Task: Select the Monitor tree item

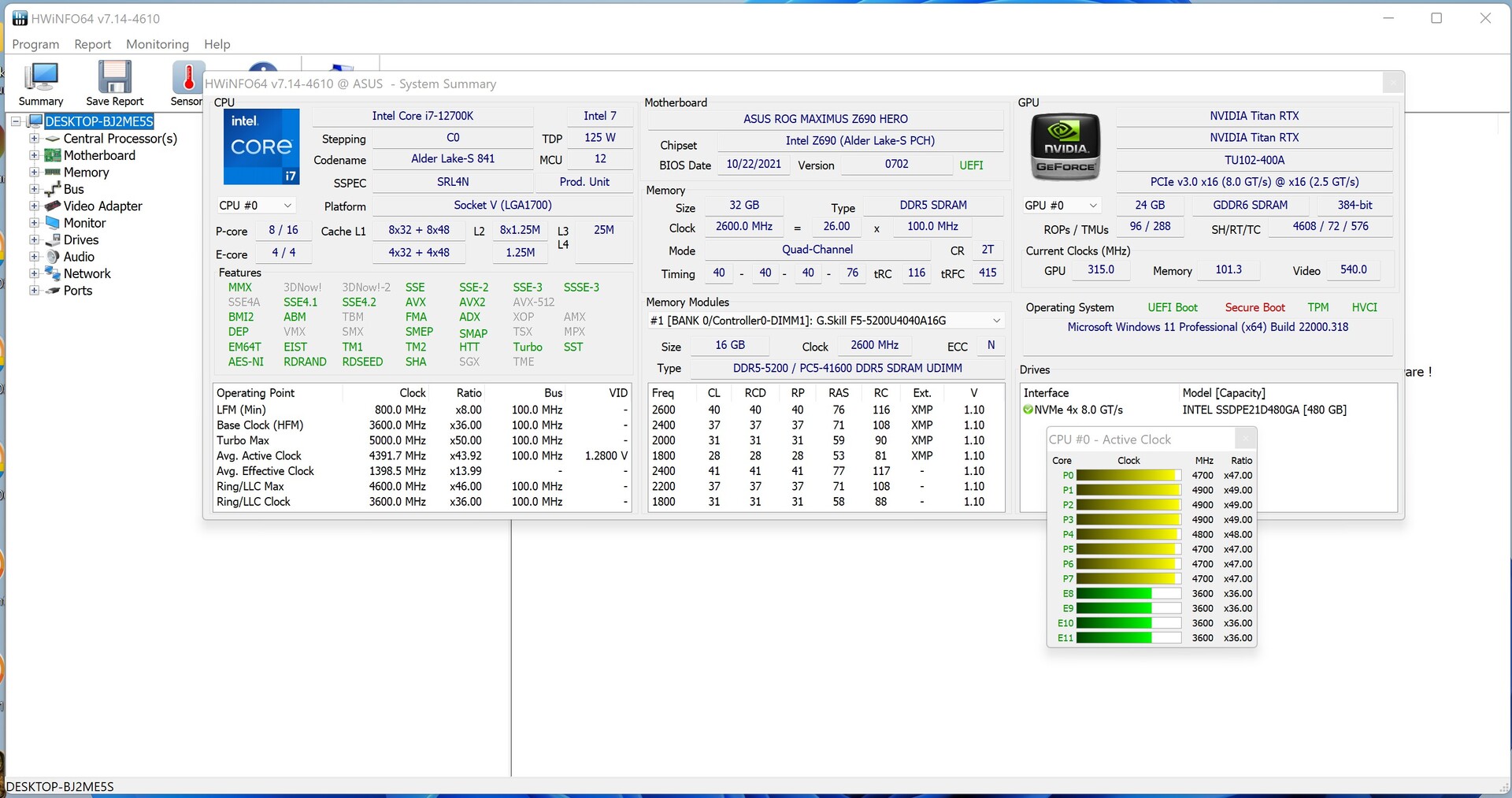Action: (85, 223)
